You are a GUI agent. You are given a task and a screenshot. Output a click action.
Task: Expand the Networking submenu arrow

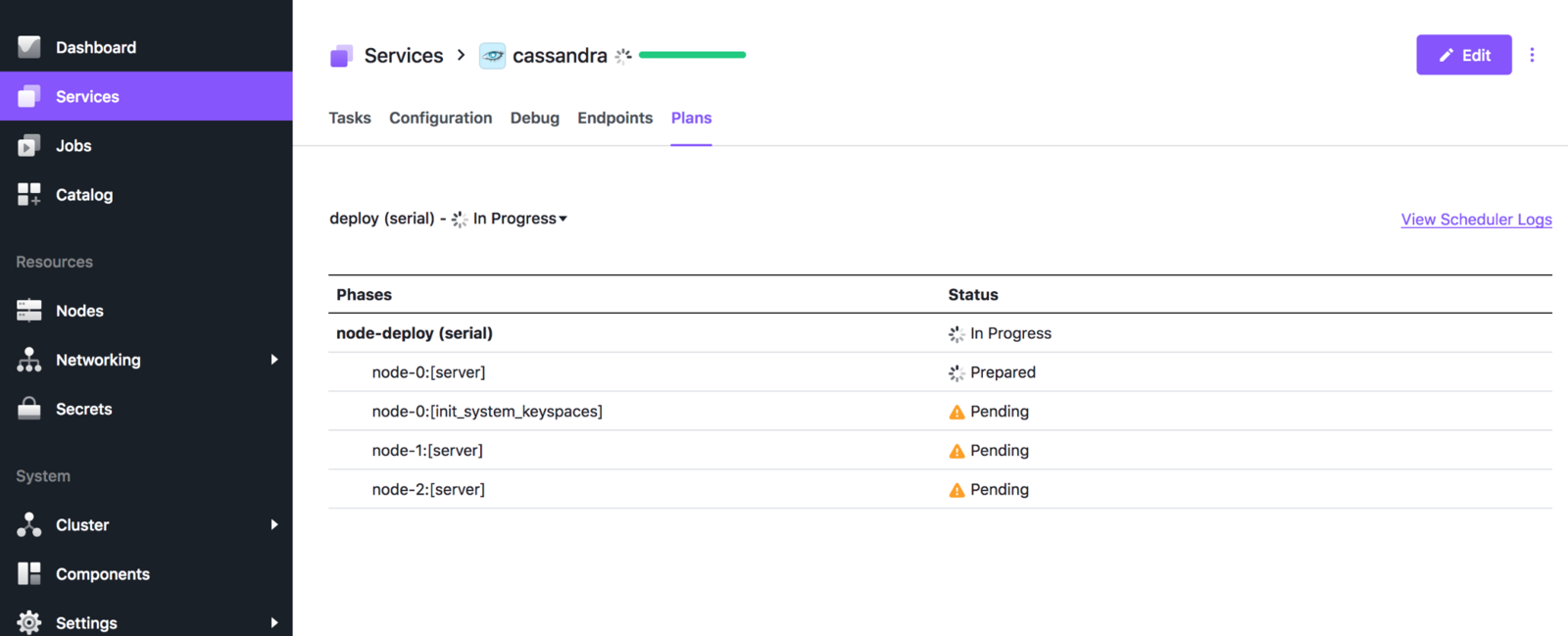point(274,360)
